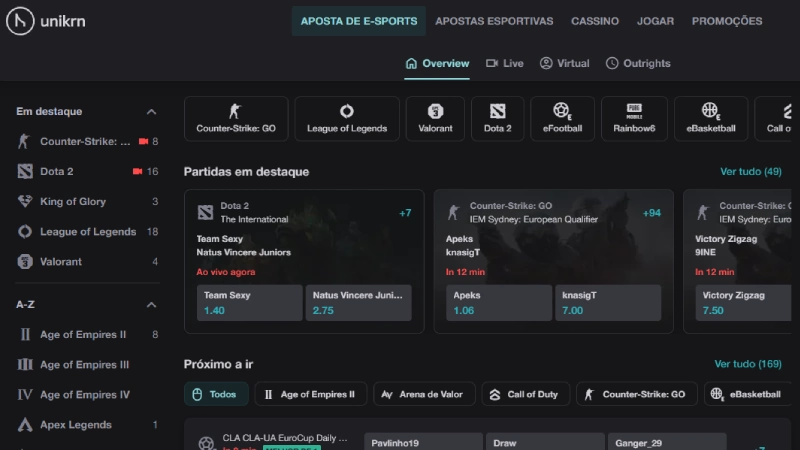
Task: Open Counter-Strike in sidebar featured list
Action: coord(87,141)
